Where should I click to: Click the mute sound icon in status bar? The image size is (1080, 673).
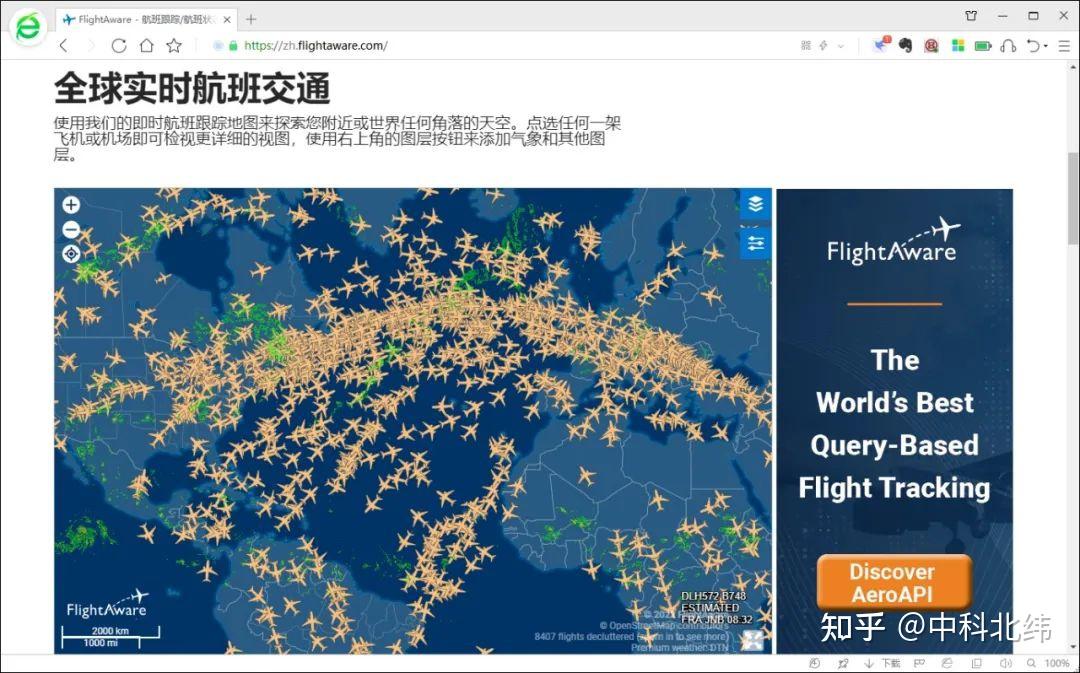pos(1006,663)
